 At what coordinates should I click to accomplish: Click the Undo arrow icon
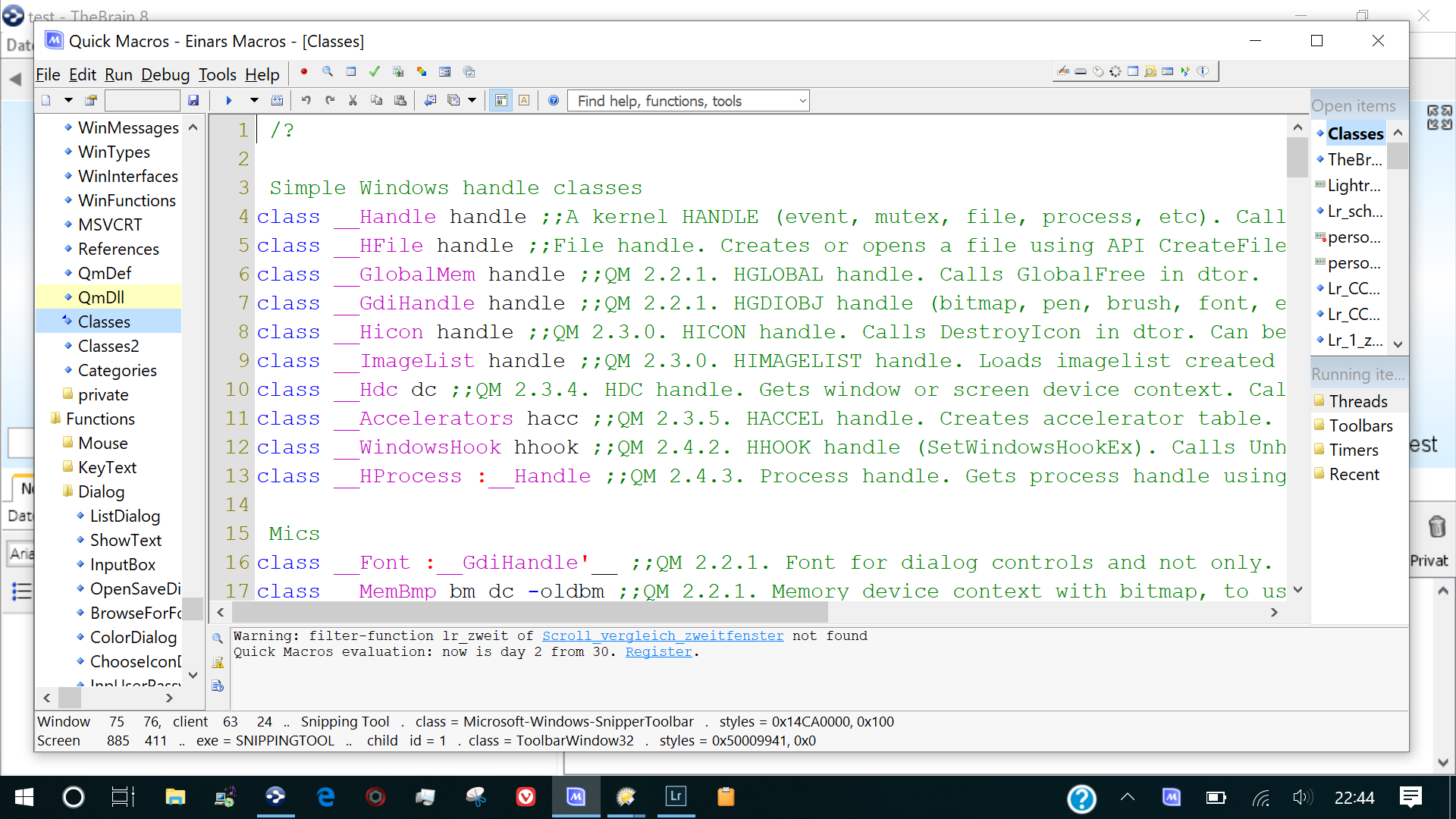coord(306,101)
